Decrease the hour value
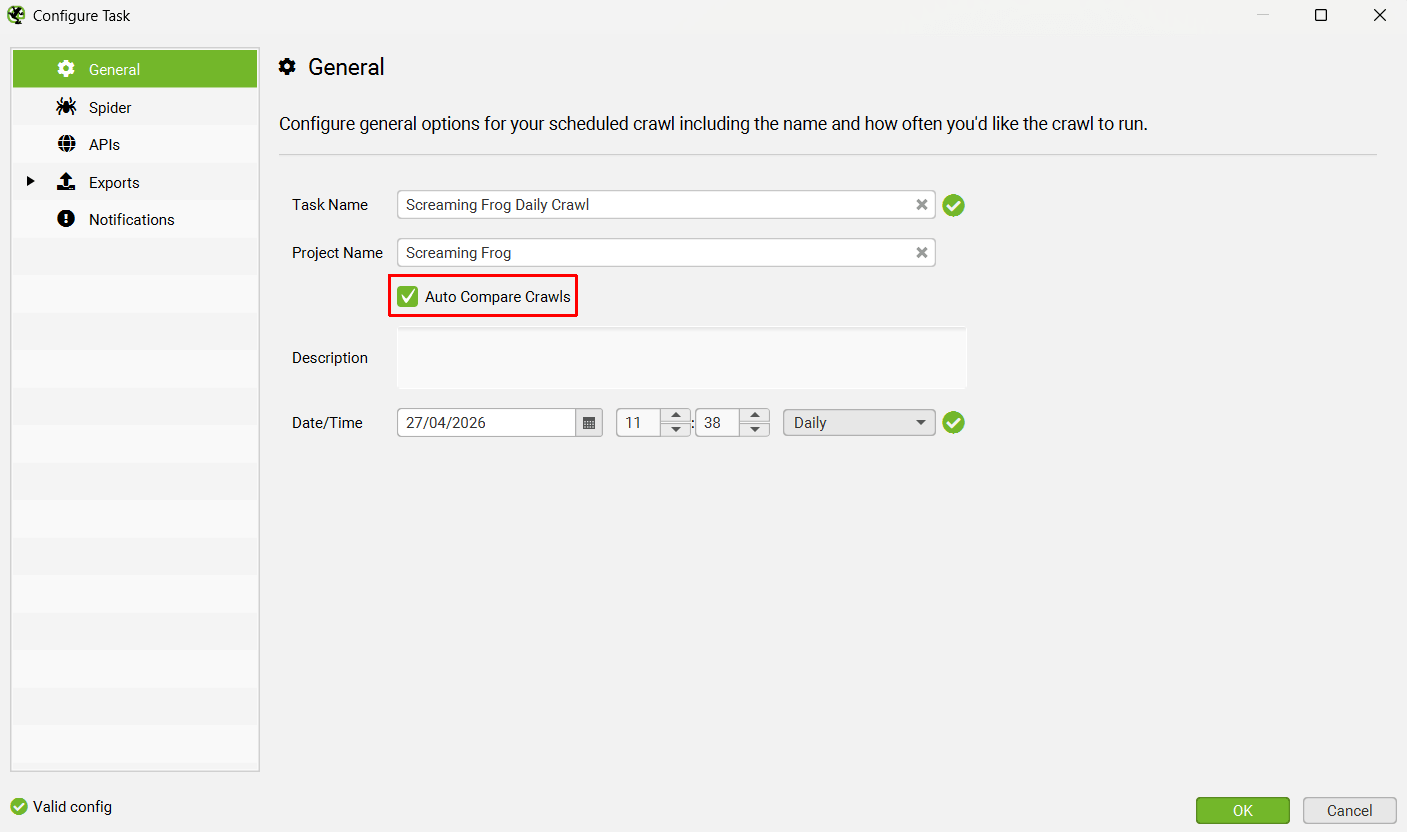The width and height of the screenshot is (1407, 832). point(676,430)
